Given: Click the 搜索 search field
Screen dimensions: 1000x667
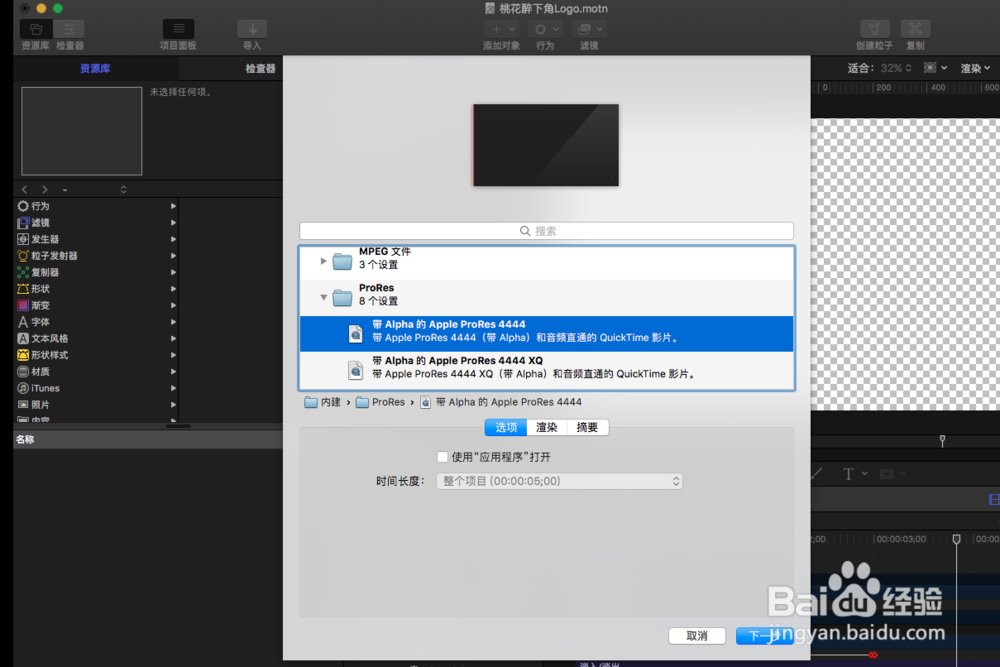Looking at the screenshot, I should [x=547, y=231].
